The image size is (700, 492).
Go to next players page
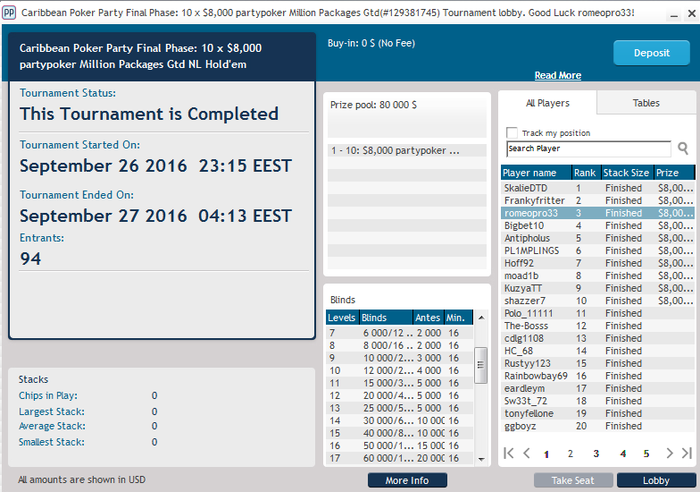(669, 453)
